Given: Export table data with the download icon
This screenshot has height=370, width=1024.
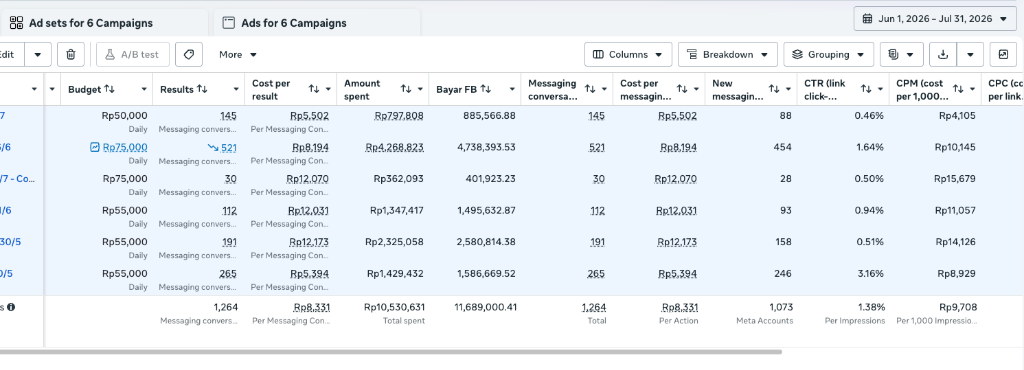Looking at the screenshot, I should tap(942, 55).
